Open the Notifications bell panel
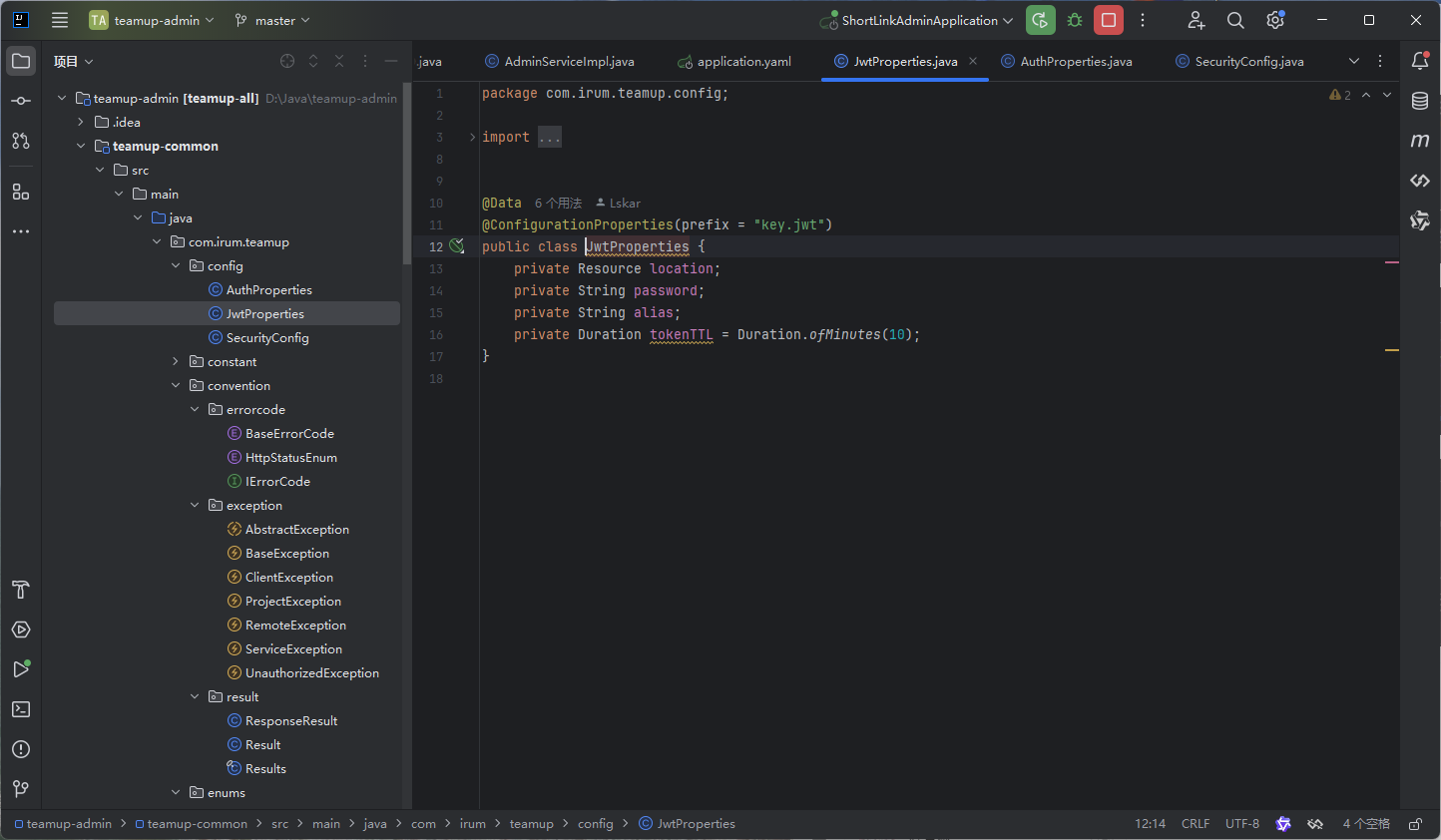The width and height of the screenshot is (1441, 840). tap(1420, 61)
